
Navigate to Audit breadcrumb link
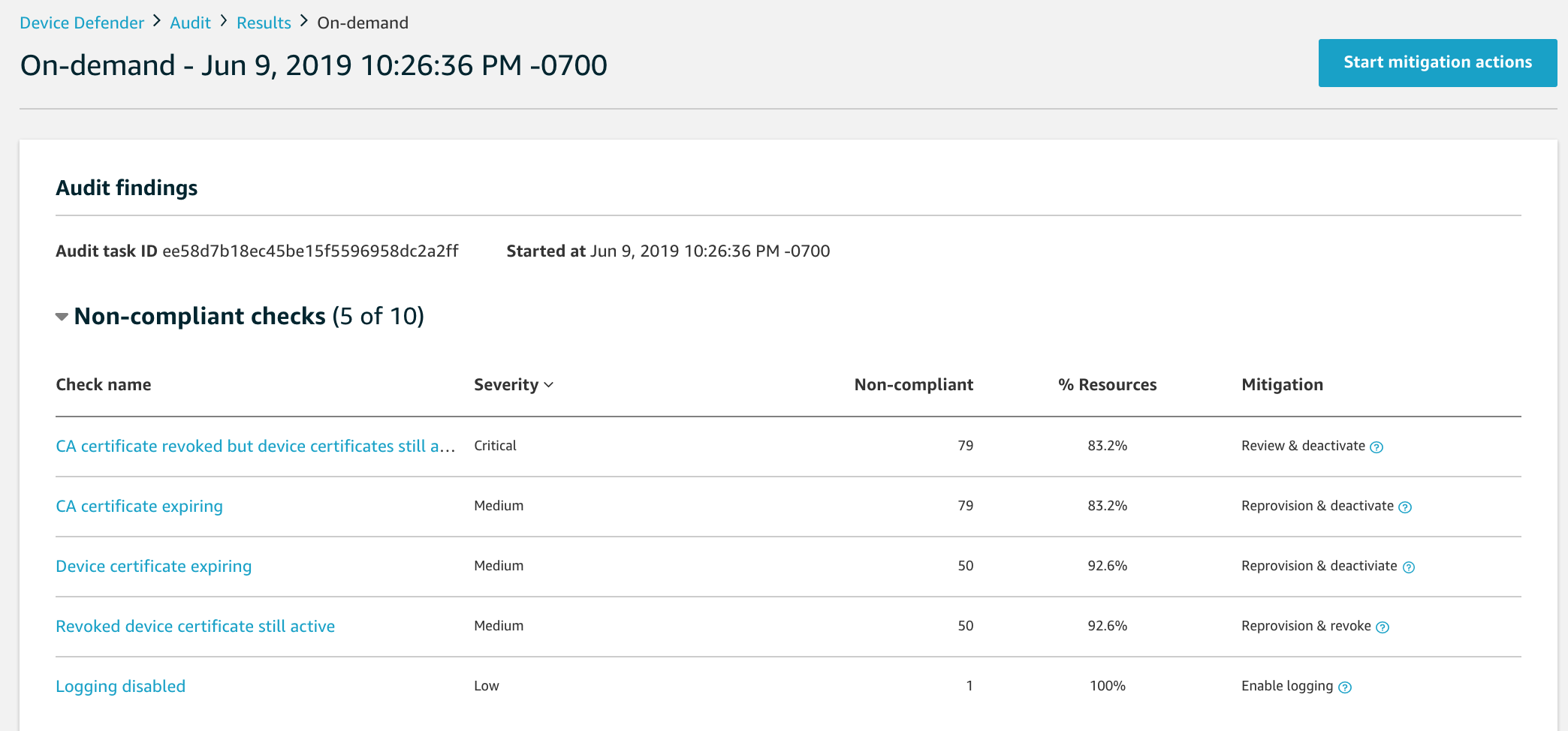tap(190, 23)
